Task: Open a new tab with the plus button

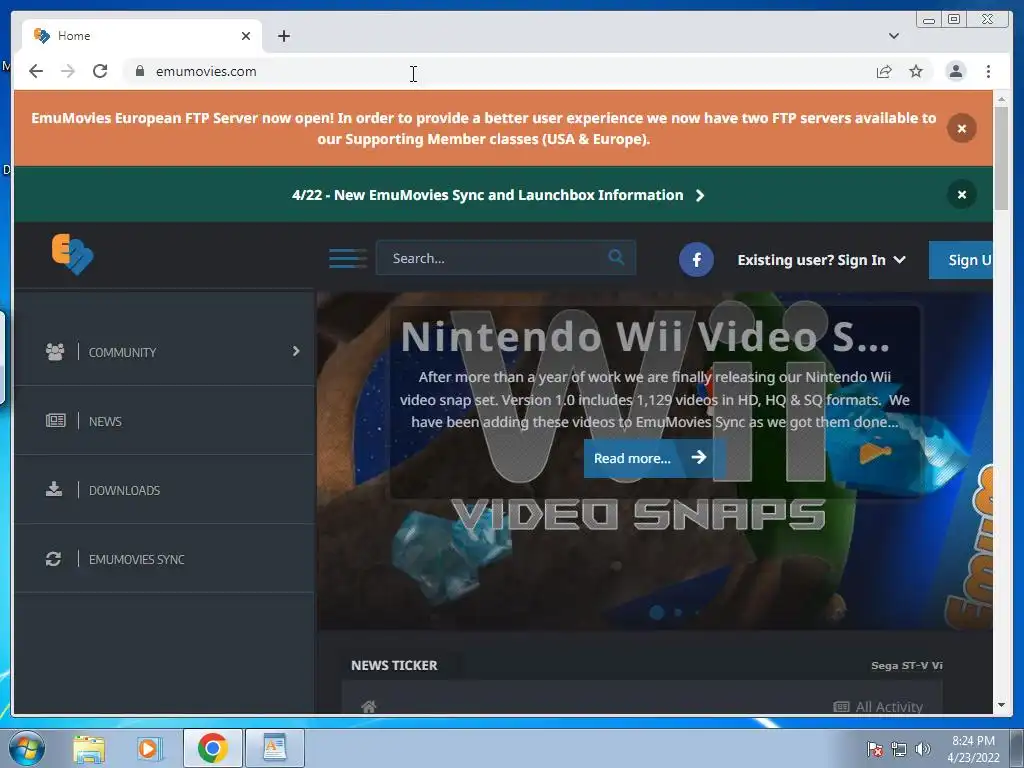Action: click(283, 36)
